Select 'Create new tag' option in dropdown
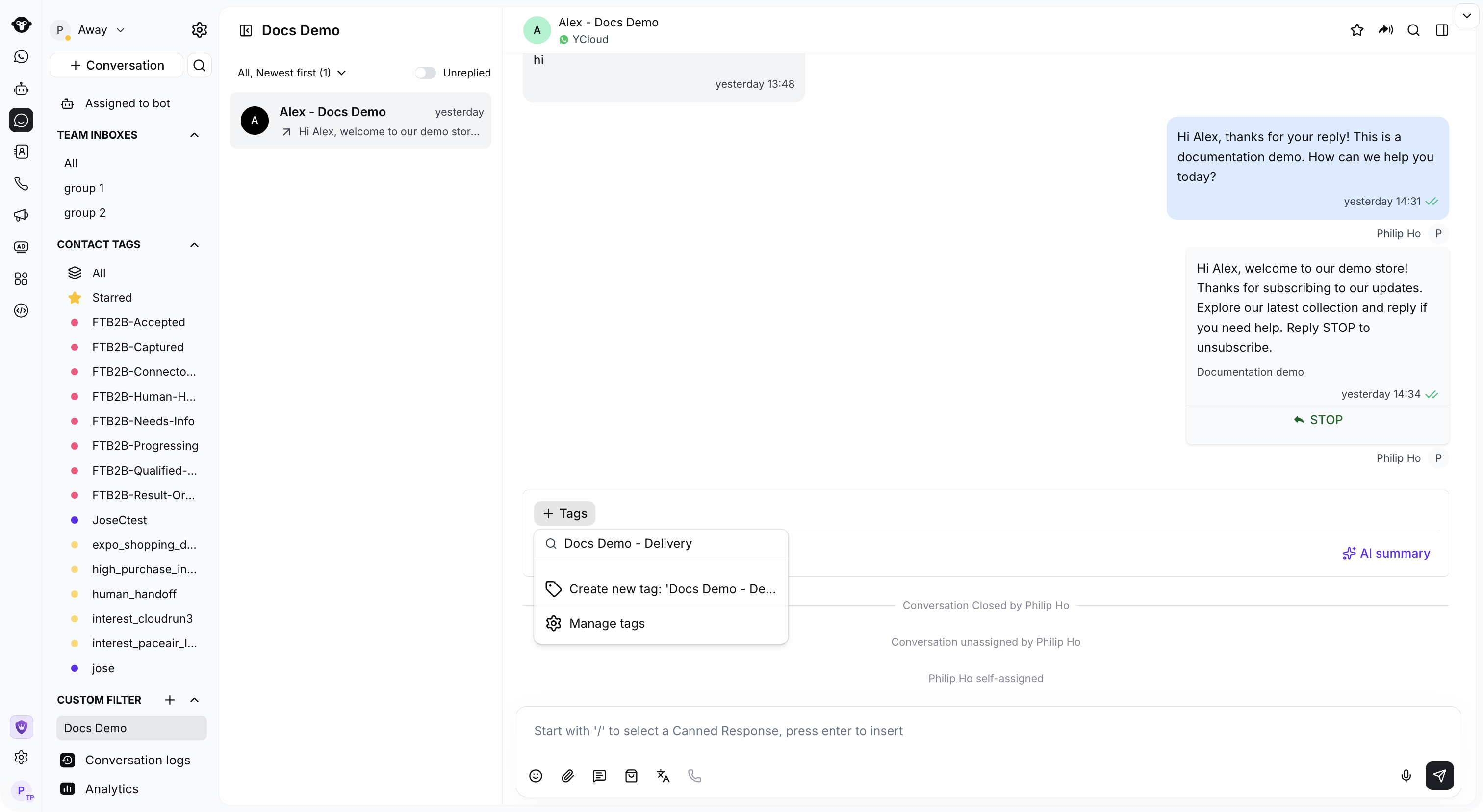This screenshot has height=812, width=1483. tap(661, 589)
